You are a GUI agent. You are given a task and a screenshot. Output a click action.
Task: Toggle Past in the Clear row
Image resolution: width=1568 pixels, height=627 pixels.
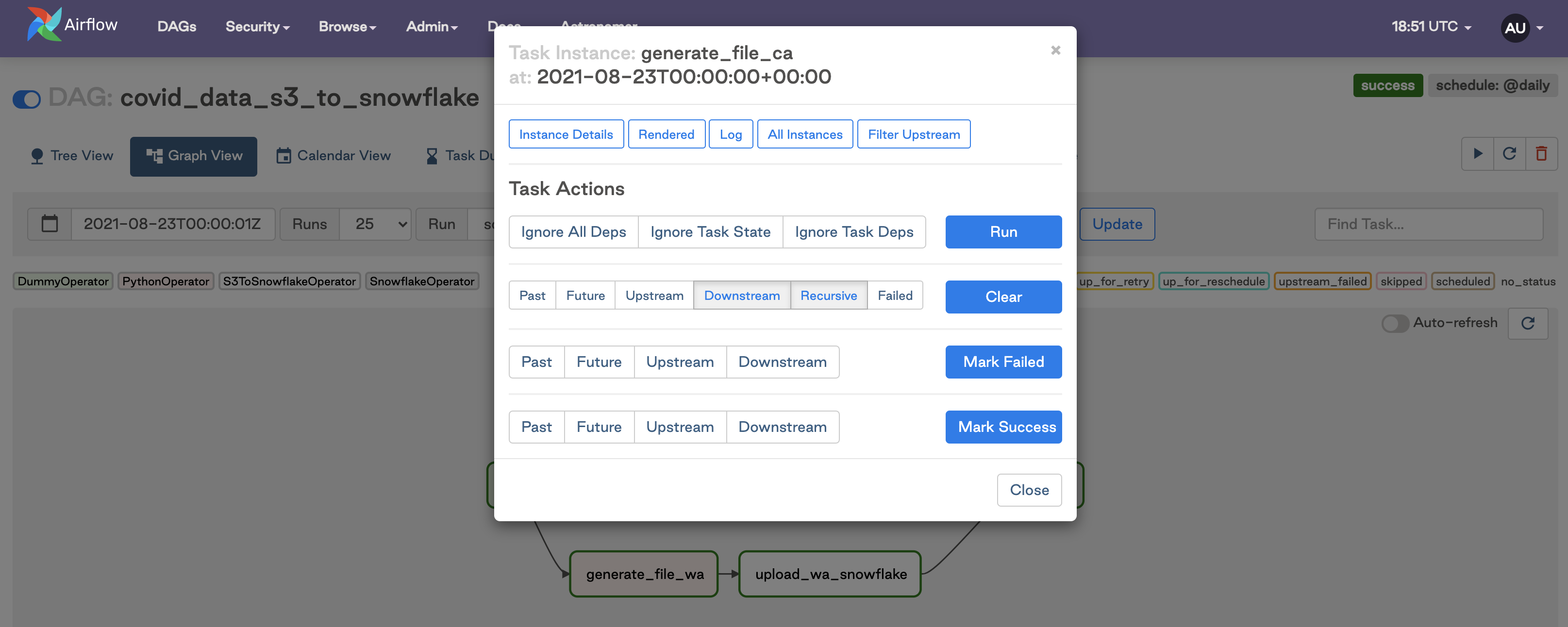(x=532, y=295)
